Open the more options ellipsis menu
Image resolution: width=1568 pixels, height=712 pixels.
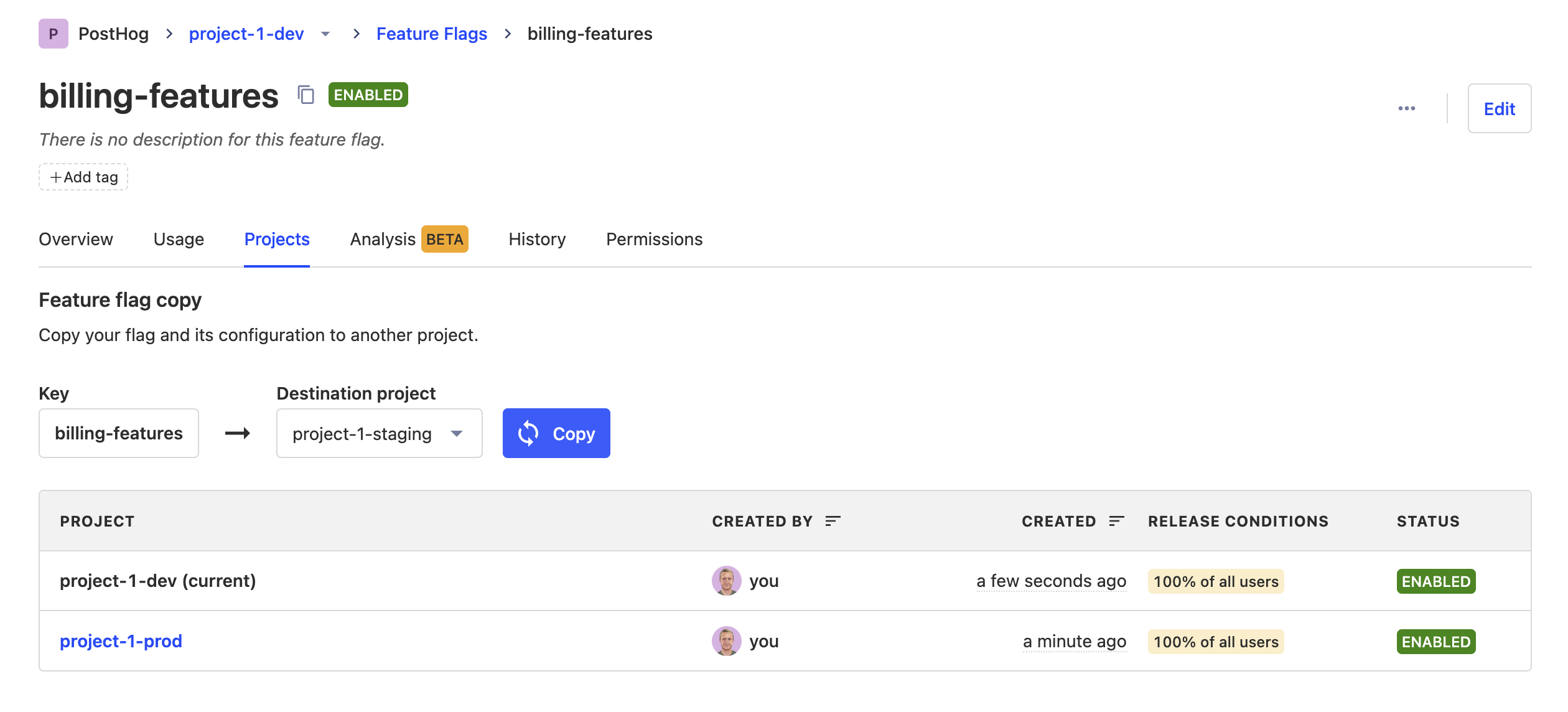click(x=1407, y=108)
